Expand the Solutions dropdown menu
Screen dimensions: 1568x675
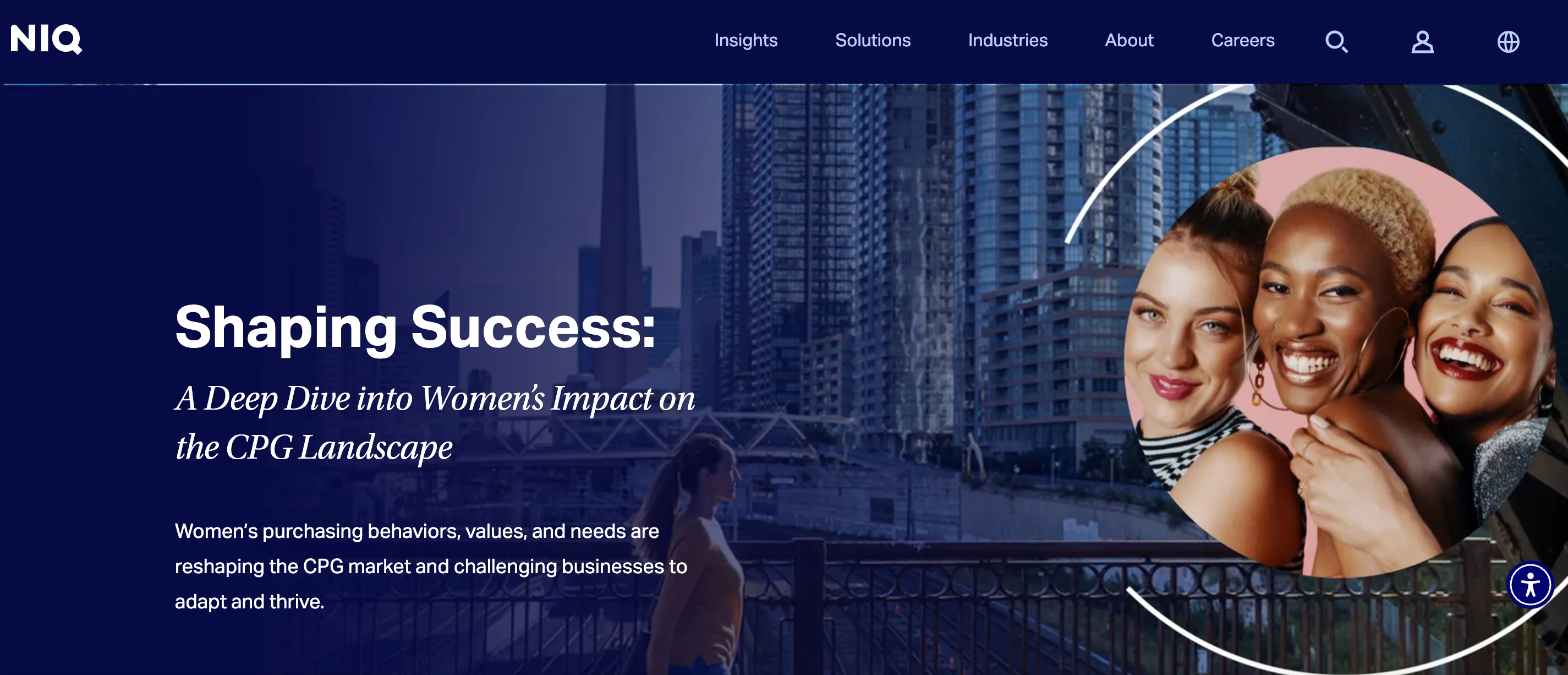[x=872, y=41]
